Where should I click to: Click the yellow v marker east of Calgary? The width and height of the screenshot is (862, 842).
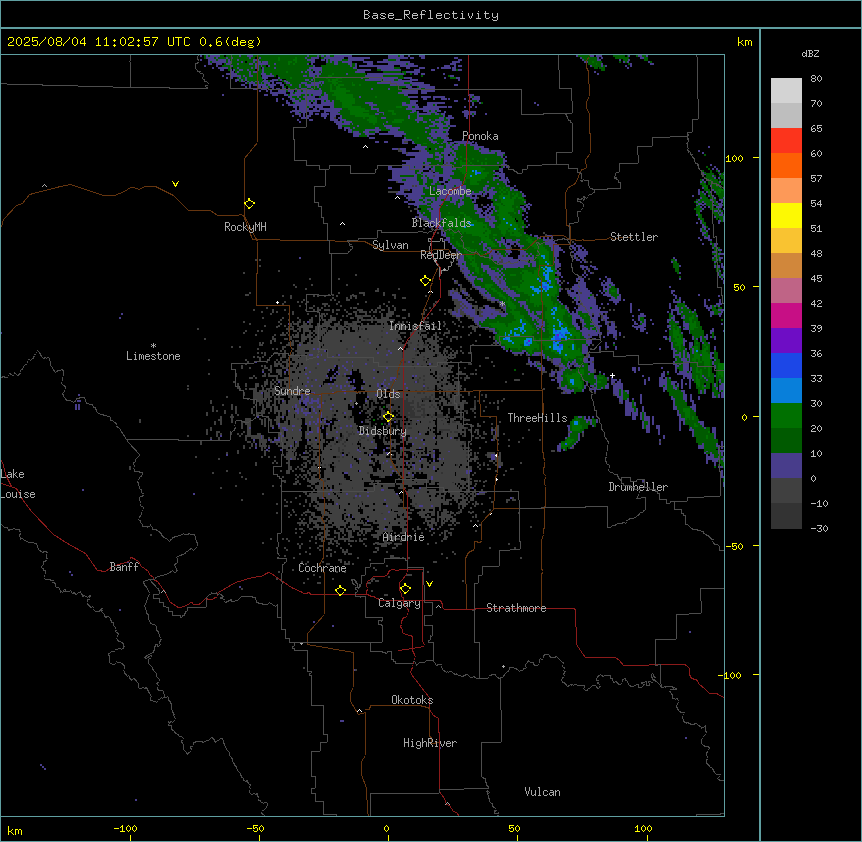click(429, 584)
